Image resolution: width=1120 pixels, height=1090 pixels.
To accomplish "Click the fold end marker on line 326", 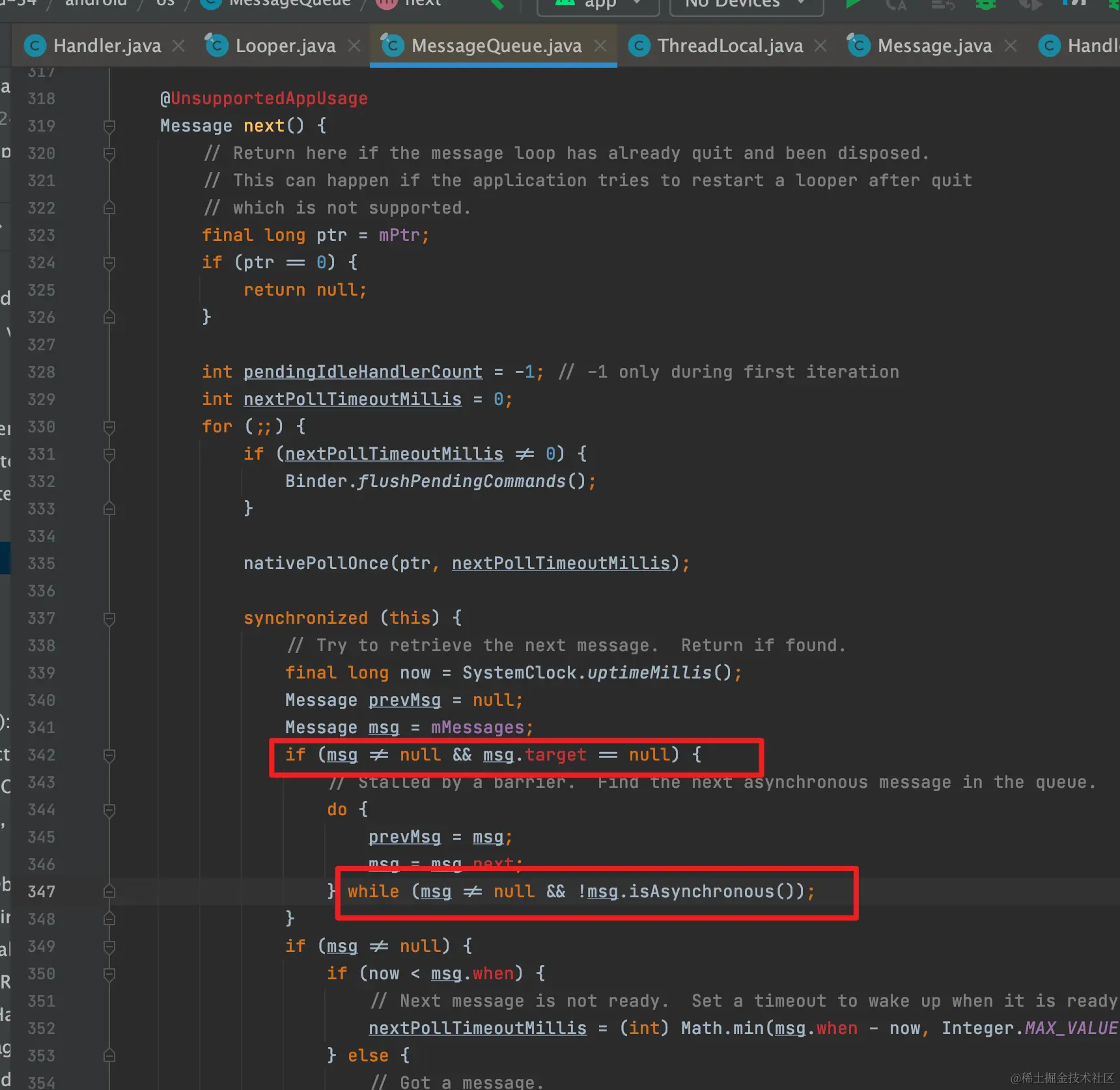I will [x=109, y=317].
